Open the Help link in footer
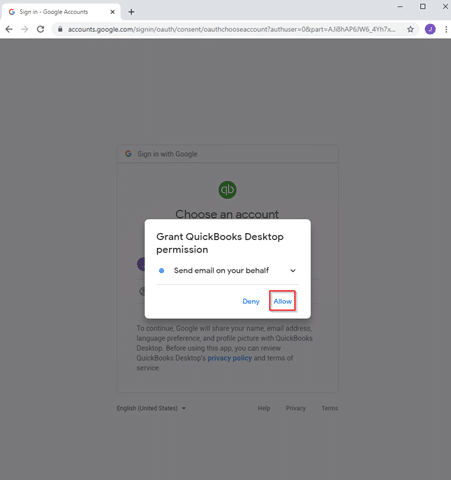Viewport: 451px width, 480px height. 264,408
